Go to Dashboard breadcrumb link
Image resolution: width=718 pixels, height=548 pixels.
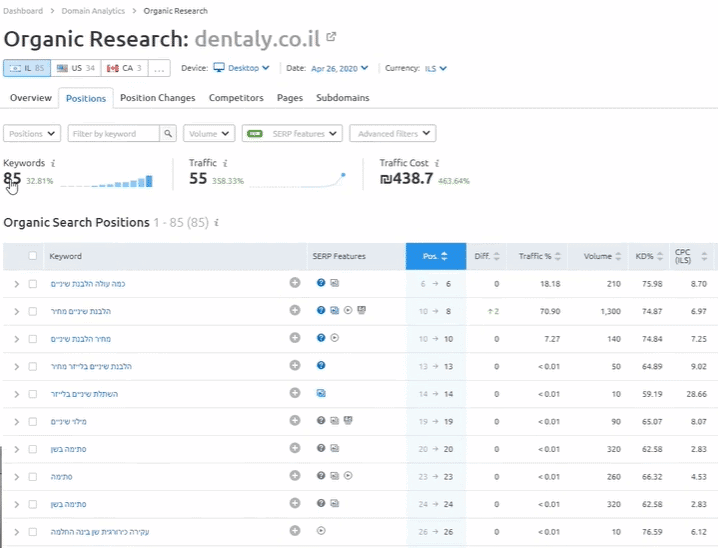23,11
